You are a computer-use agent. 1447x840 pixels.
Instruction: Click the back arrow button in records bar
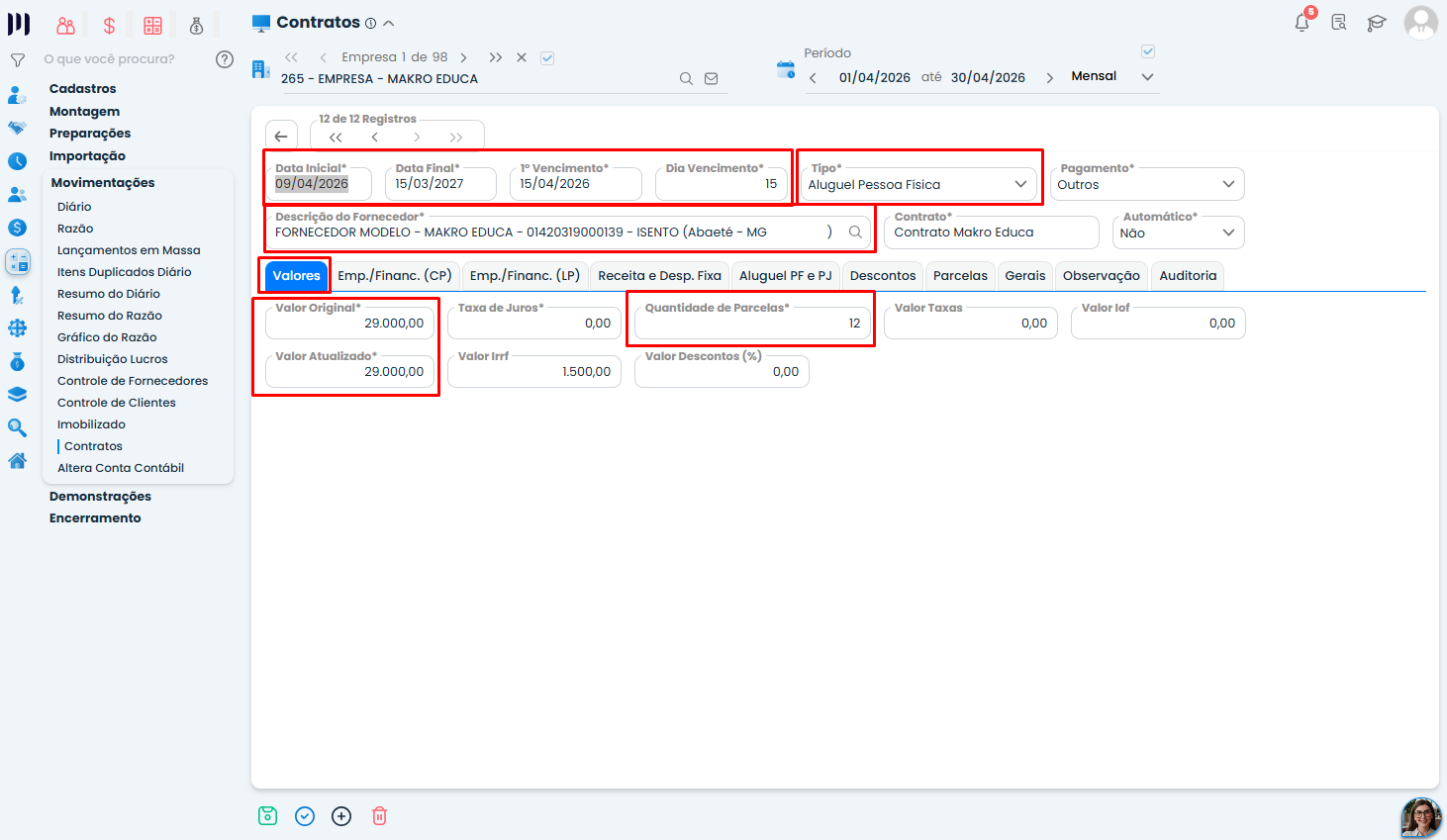pyautogui.click(x=281, y=137)
